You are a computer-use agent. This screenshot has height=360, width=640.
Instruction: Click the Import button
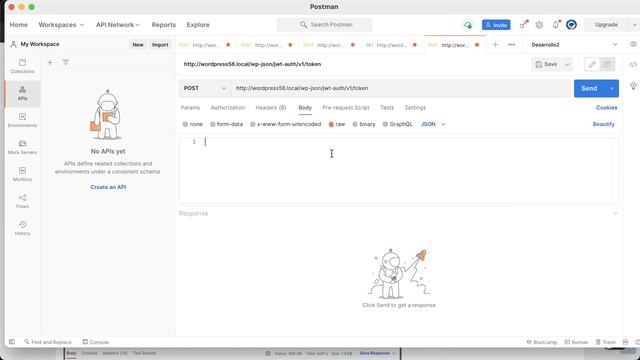[160, 44]
